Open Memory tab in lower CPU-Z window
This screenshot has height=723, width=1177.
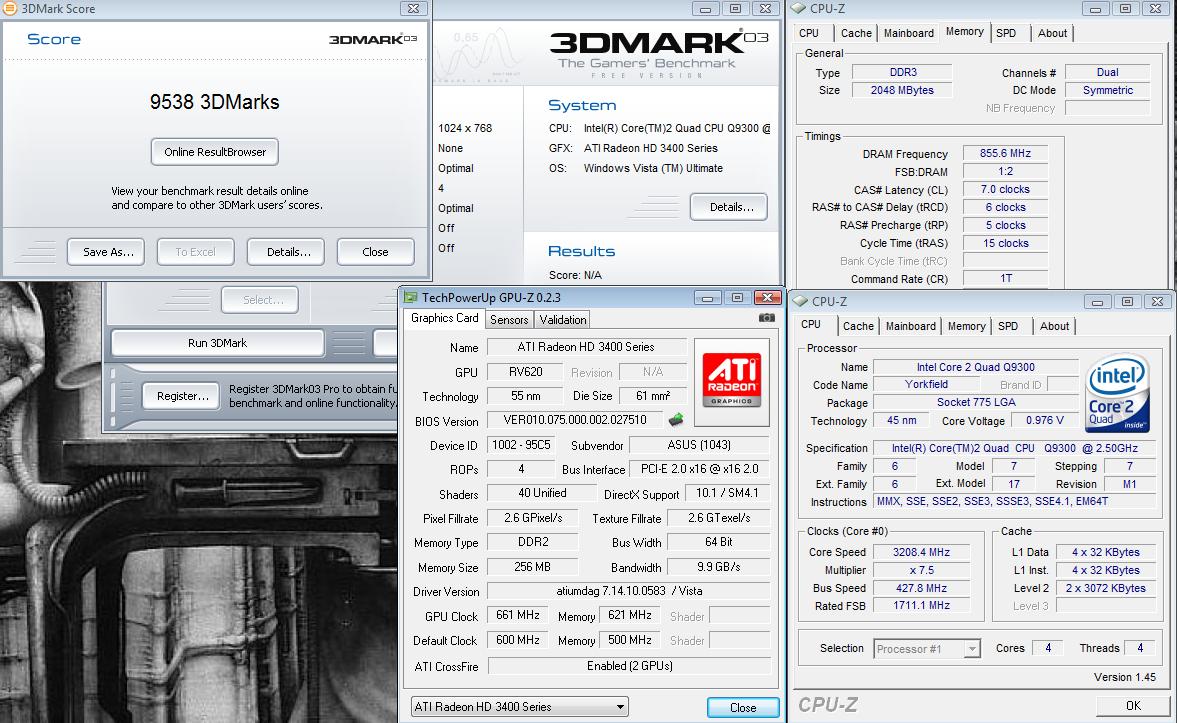[966, 326]
